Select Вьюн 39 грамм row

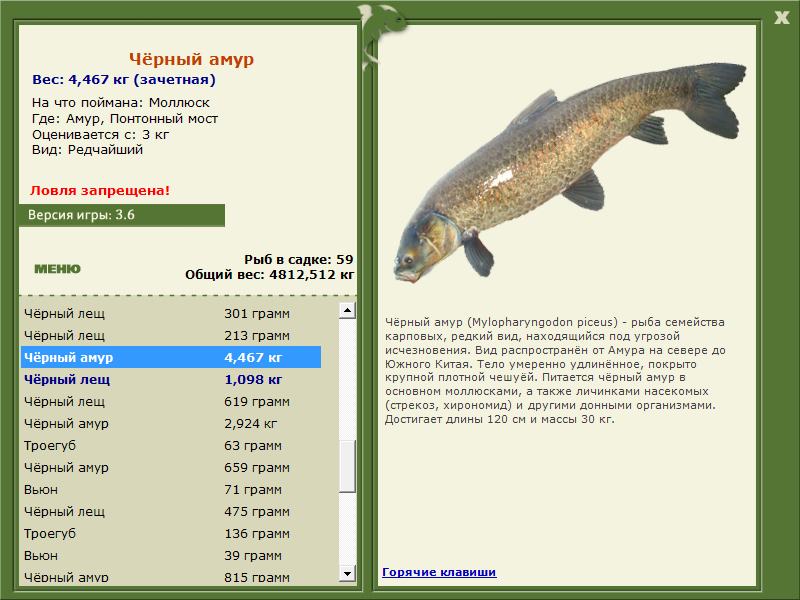pos(171,555)
